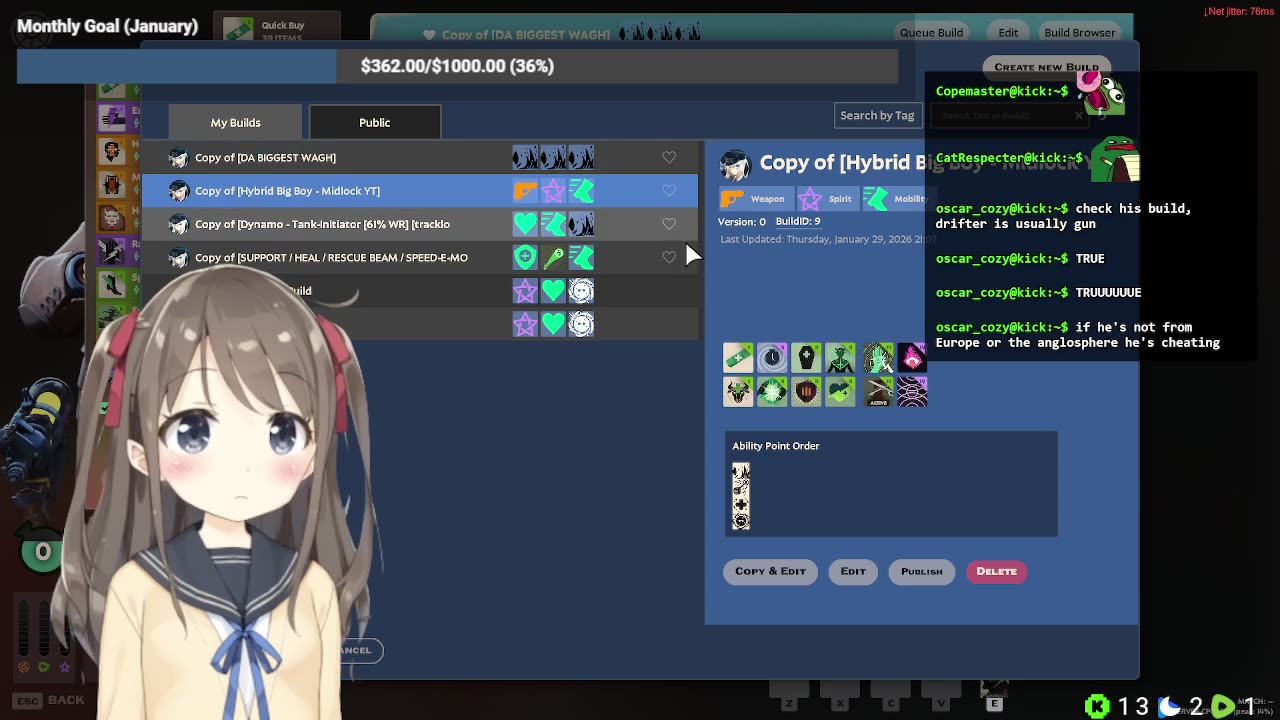Click the green wand tag in SUPPORT row
The image size is (1280, 720).
pyautogui.click(x=553, y=257)
